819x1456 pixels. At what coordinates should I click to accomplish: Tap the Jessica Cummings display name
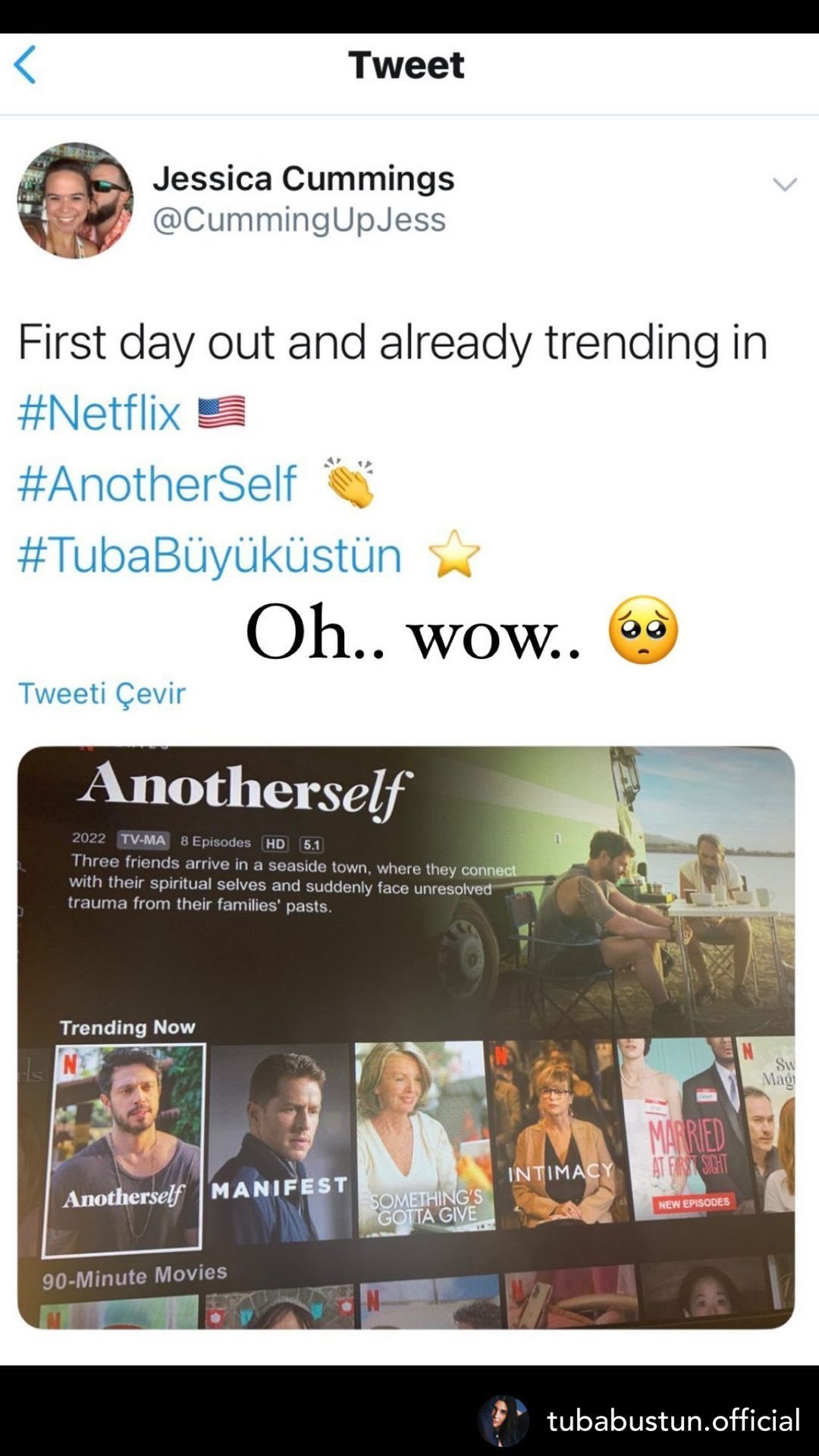(x=303, y=179)
